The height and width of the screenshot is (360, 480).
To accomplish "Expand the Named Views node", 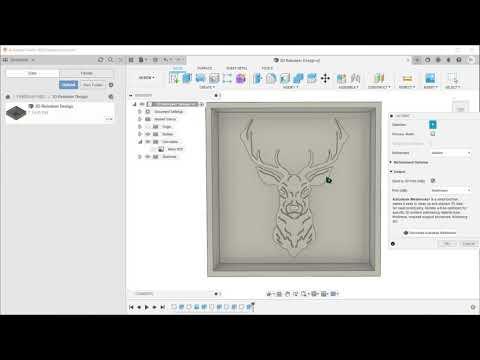I will tap(140, 119).
